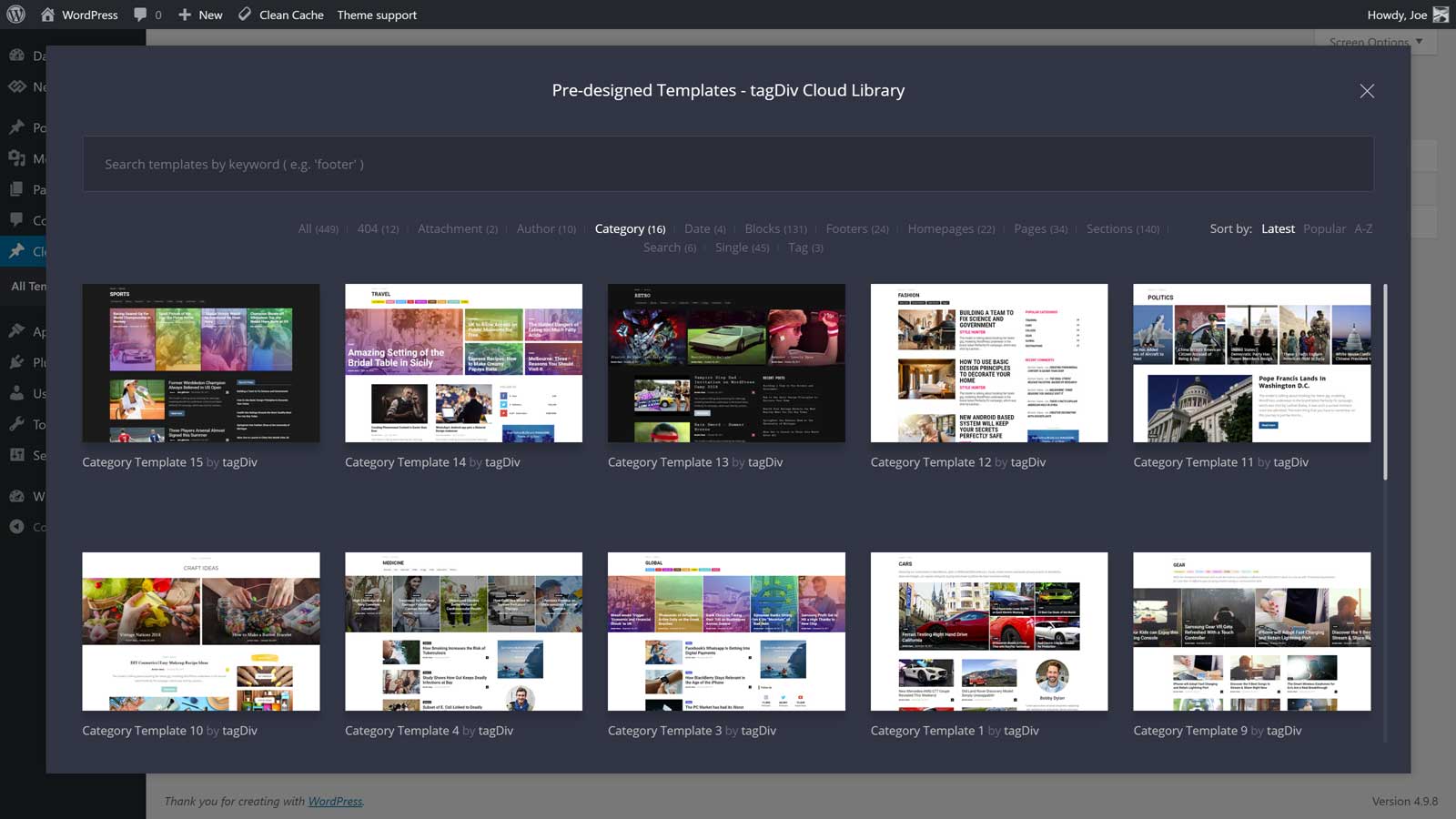Click the Settings sliders icon in the sidebar
Image resolution: width=1456 pixels, height=819 pixels.
(x=16, y=455)
